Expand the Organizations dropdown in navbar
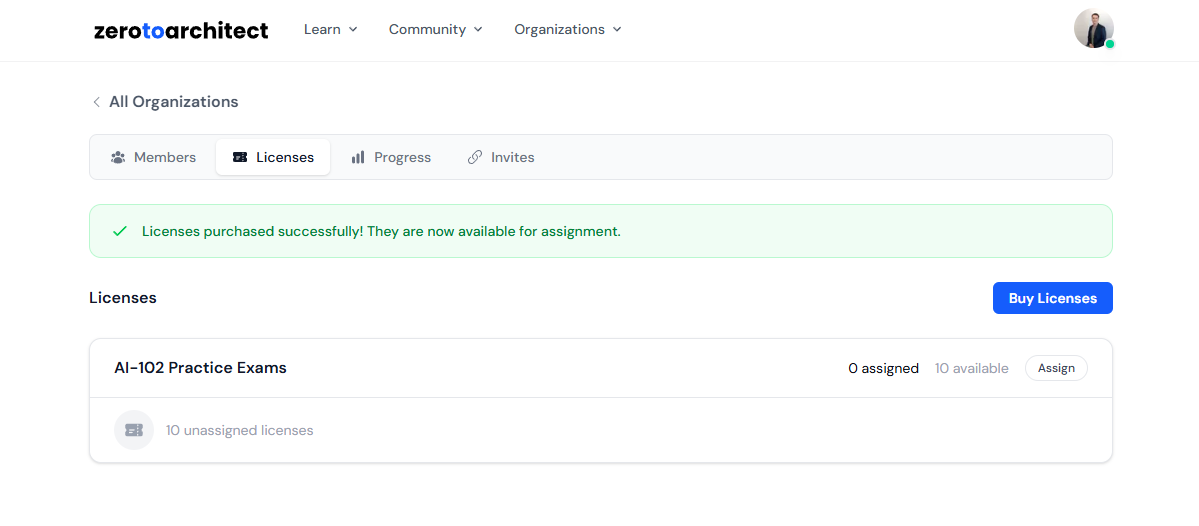The image size is (1199, 526). 567,30
